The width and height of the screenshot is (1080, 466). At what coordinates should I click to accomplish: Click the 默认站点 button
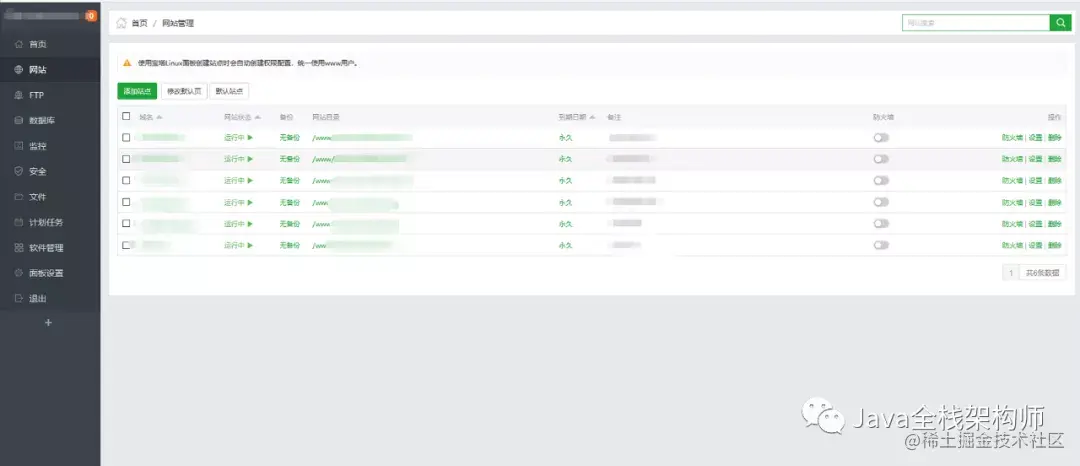pyautogui.click(x=229, y=91)
